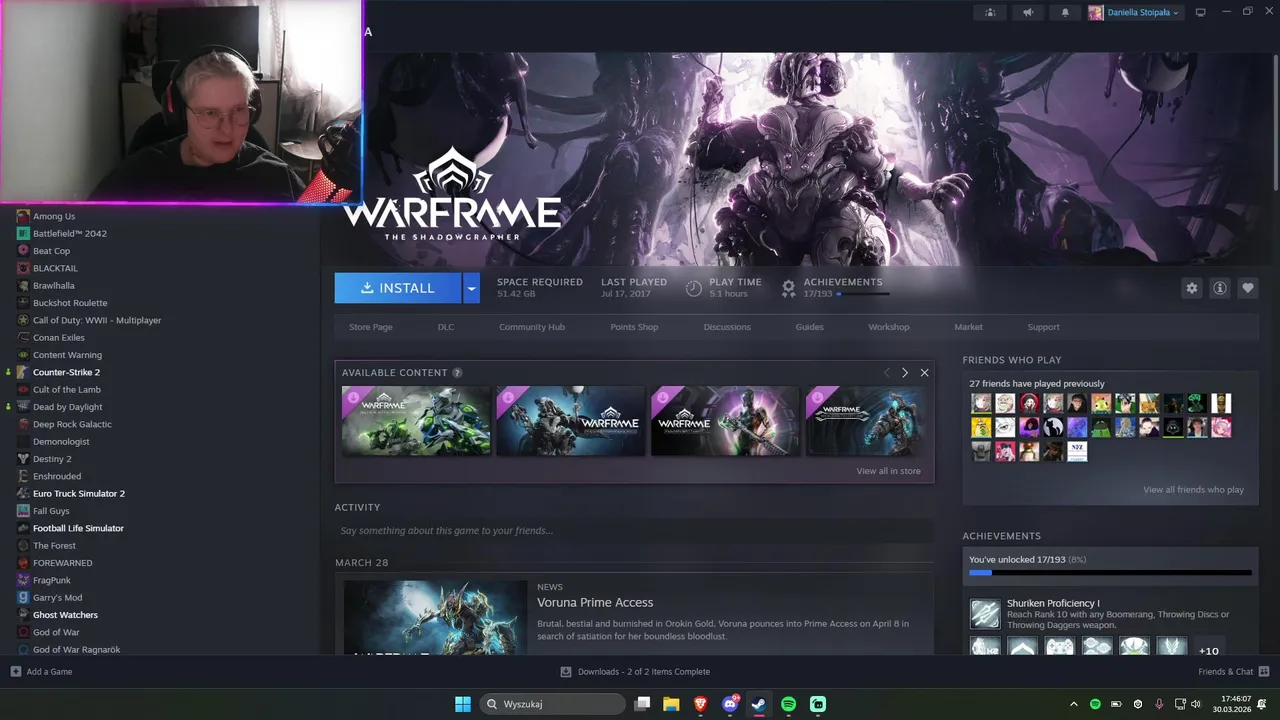Select Dead by Daylight in the library list
Viewport: 1280px width, 720px height.
point(67,407)
